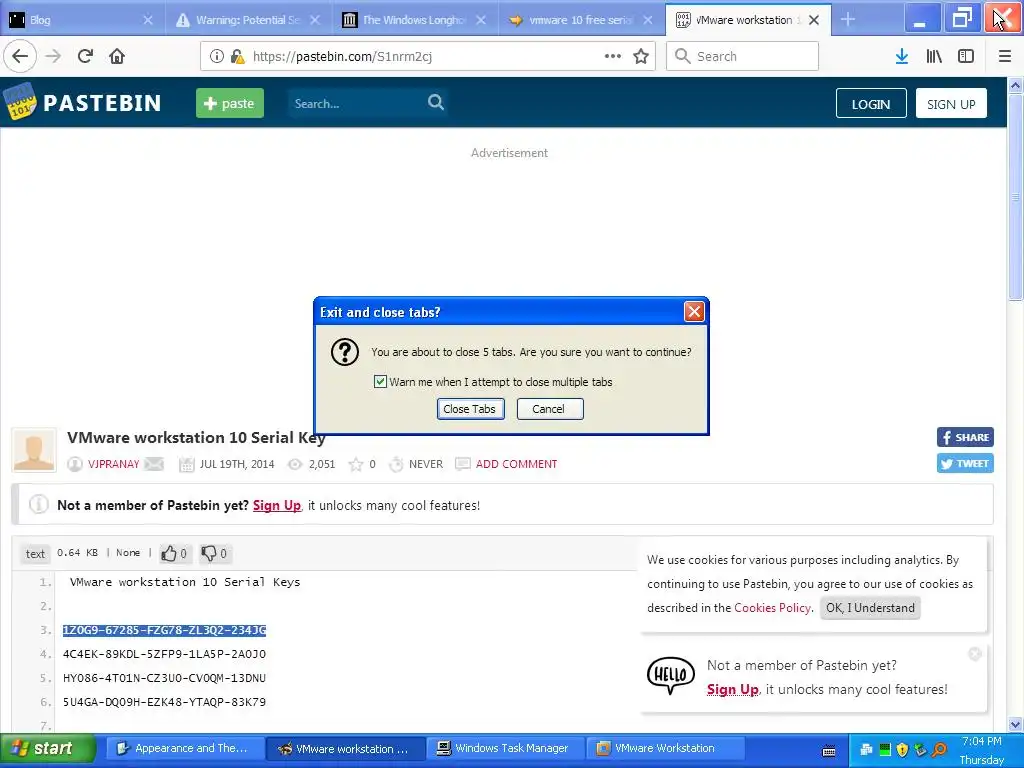Close the Blog tab

click(148, 20)
